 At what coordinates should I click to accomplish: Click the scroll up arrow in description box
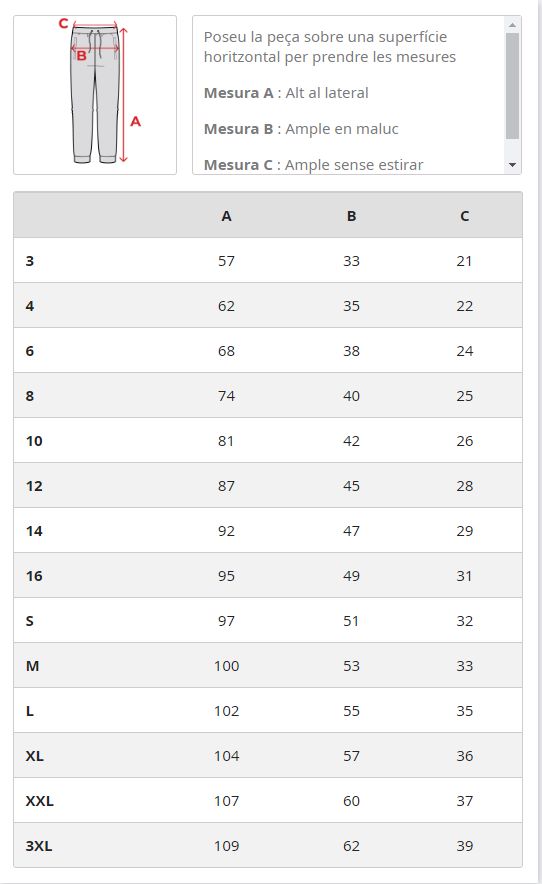(x=512, y=25)
